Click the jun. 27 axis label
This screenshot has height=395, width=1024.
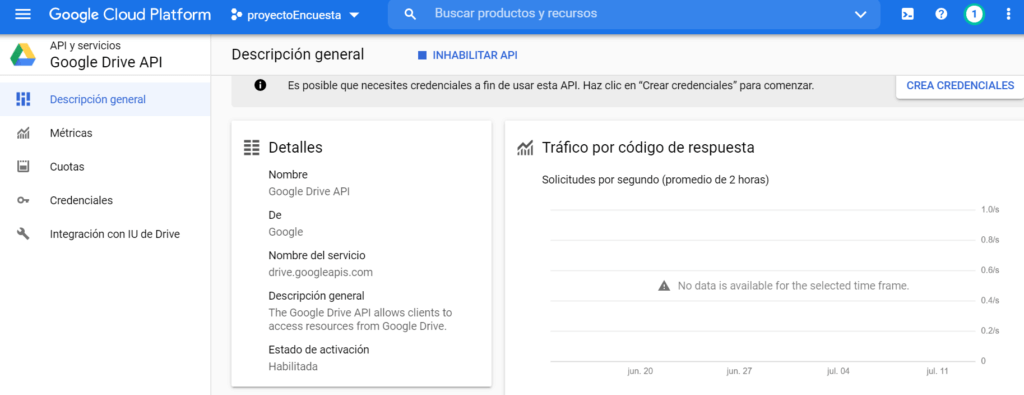click(739, 371)
